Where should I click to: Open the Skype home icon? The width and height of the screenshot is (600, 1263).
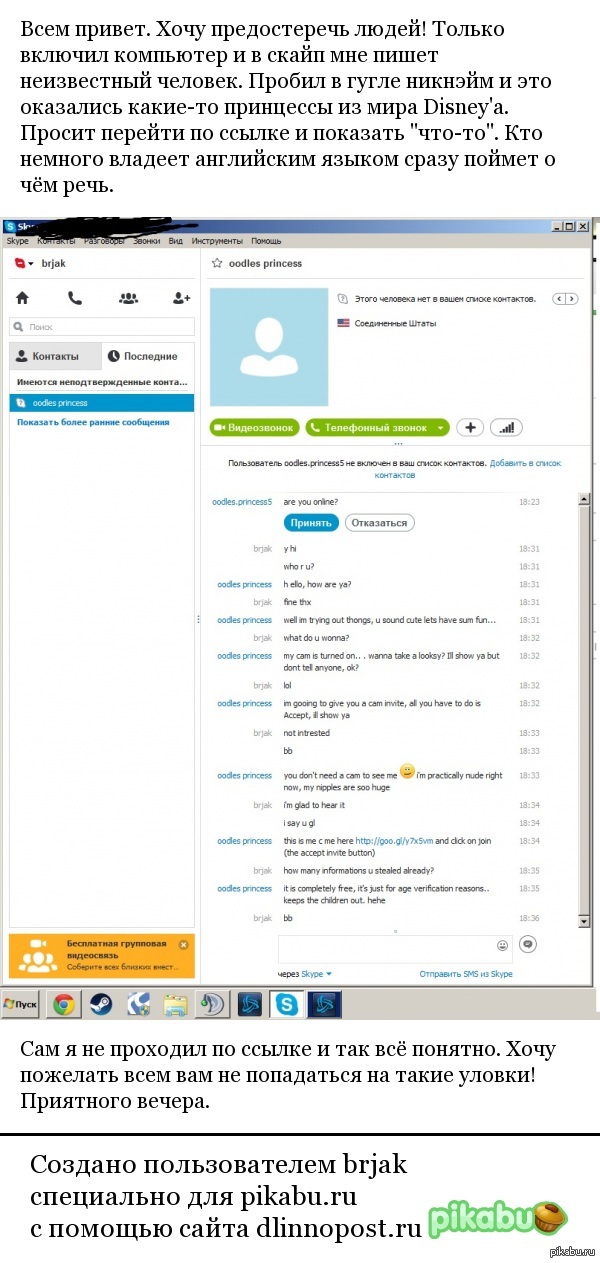[x=22, y=297]
